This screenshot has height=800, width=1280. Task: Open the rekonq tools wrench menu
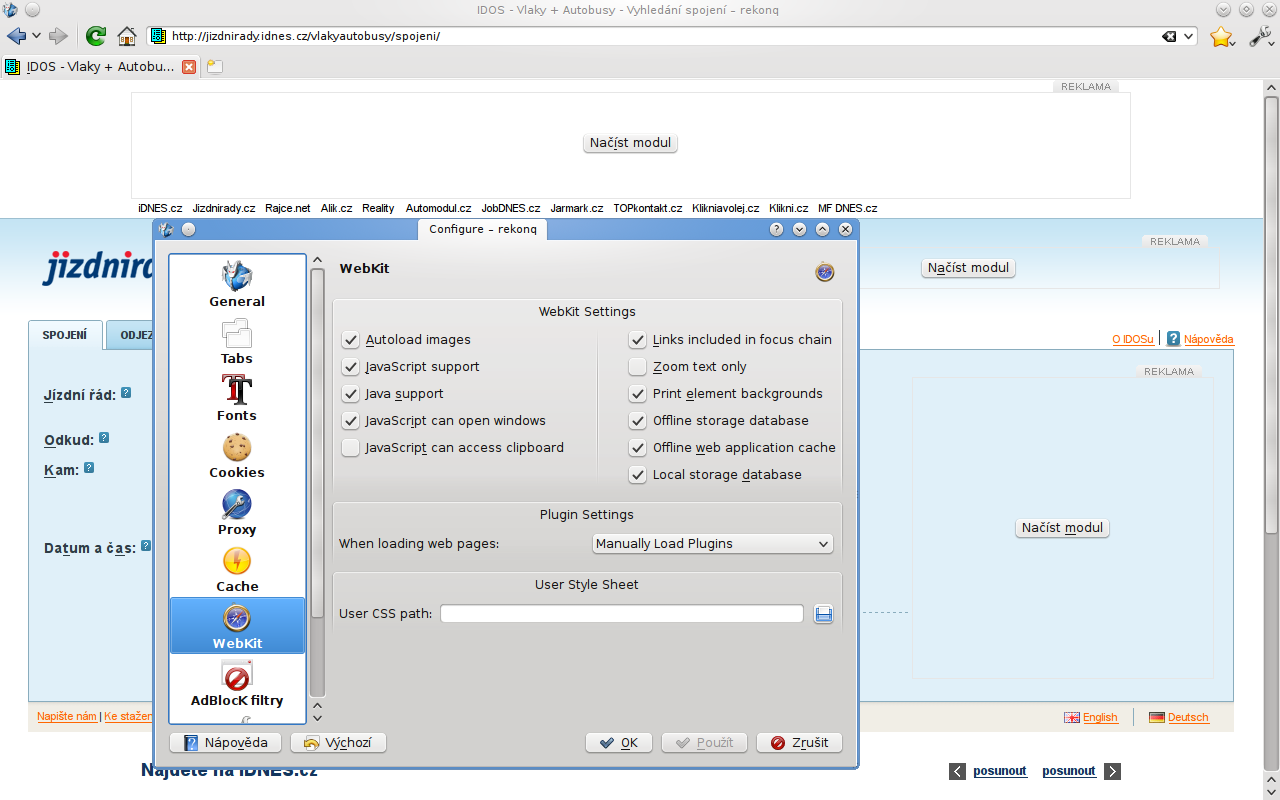1260,36
